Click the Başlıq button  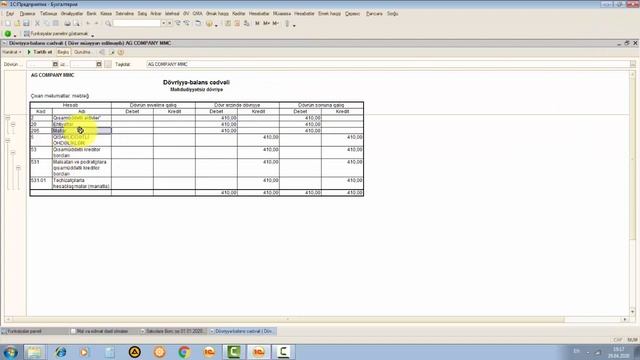tap(63, 52)
